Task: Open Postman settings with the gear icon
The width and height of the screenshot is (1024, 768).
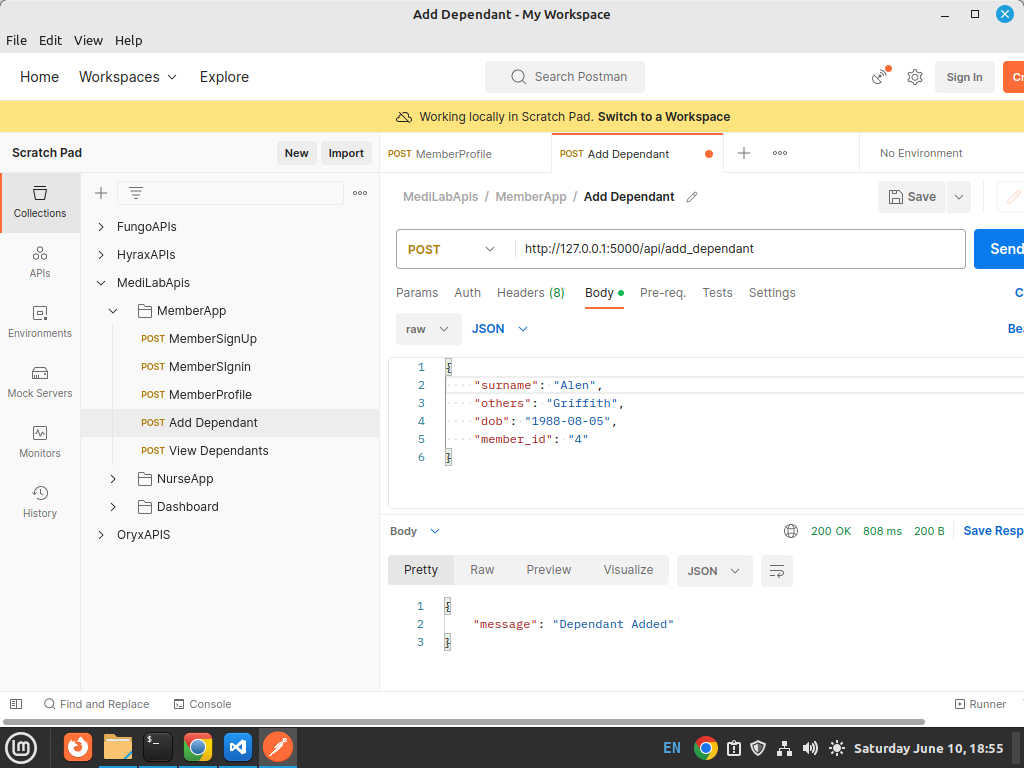Action: (x=914, y=77)
